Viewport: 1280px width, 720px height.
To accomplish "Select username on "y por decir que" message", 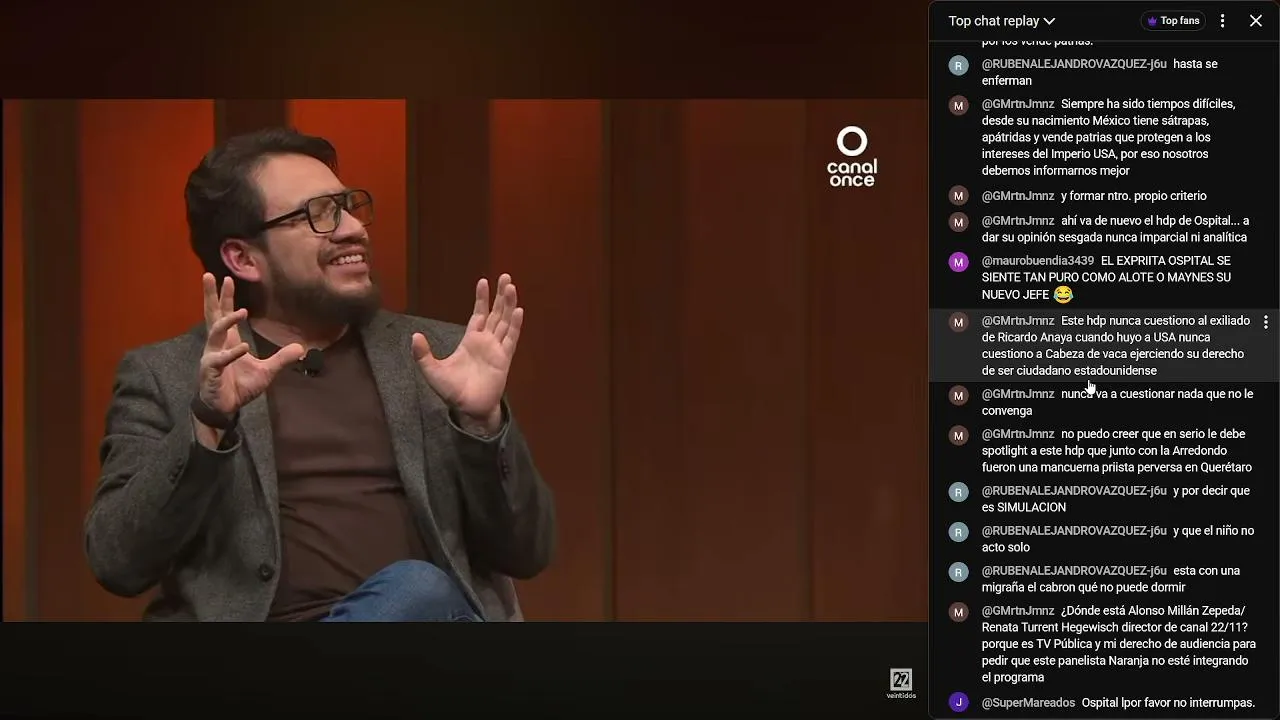I will tap(1074, 491).
